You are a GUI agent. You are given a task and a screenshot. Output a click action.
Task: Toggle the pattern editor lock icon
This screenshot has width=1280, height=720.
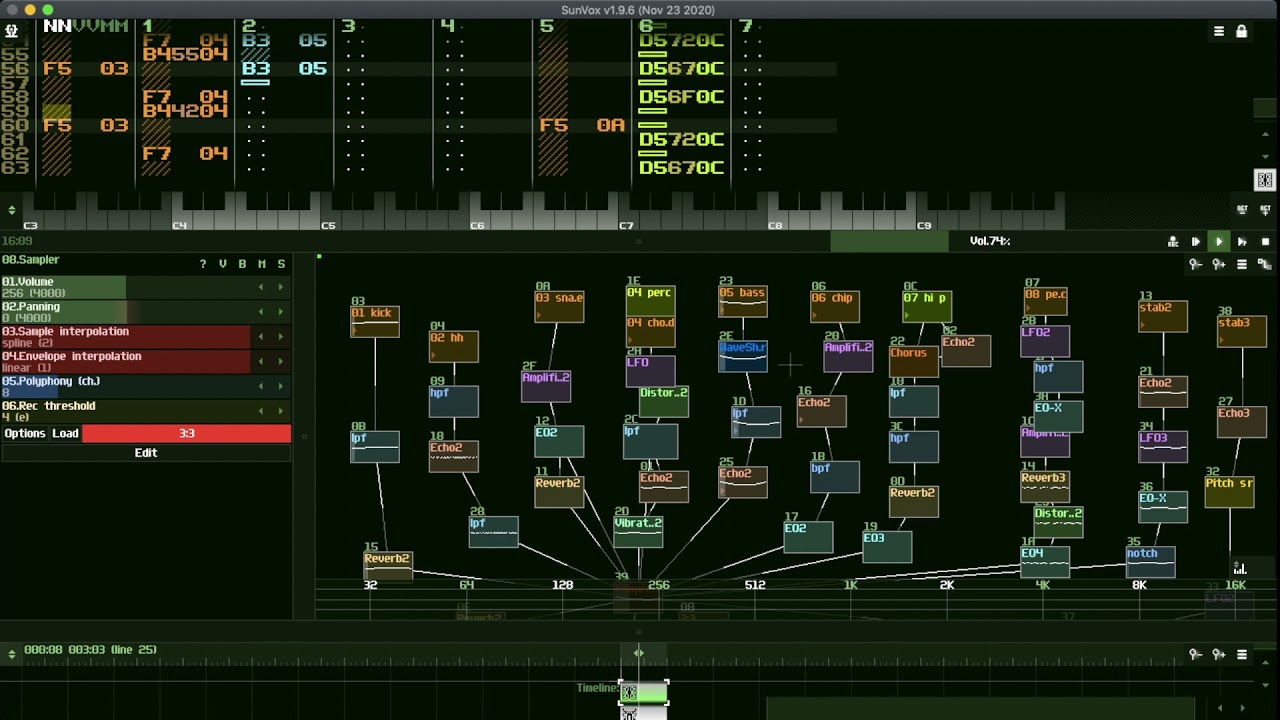pyautogui.click(x=1241, y=32)
